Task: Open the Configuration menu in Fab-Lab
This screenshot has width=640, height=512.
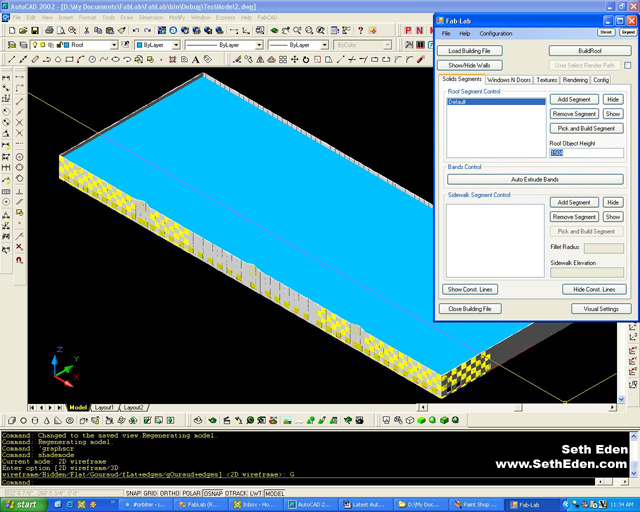Action: pyautogui.click(x=496, y=33)
